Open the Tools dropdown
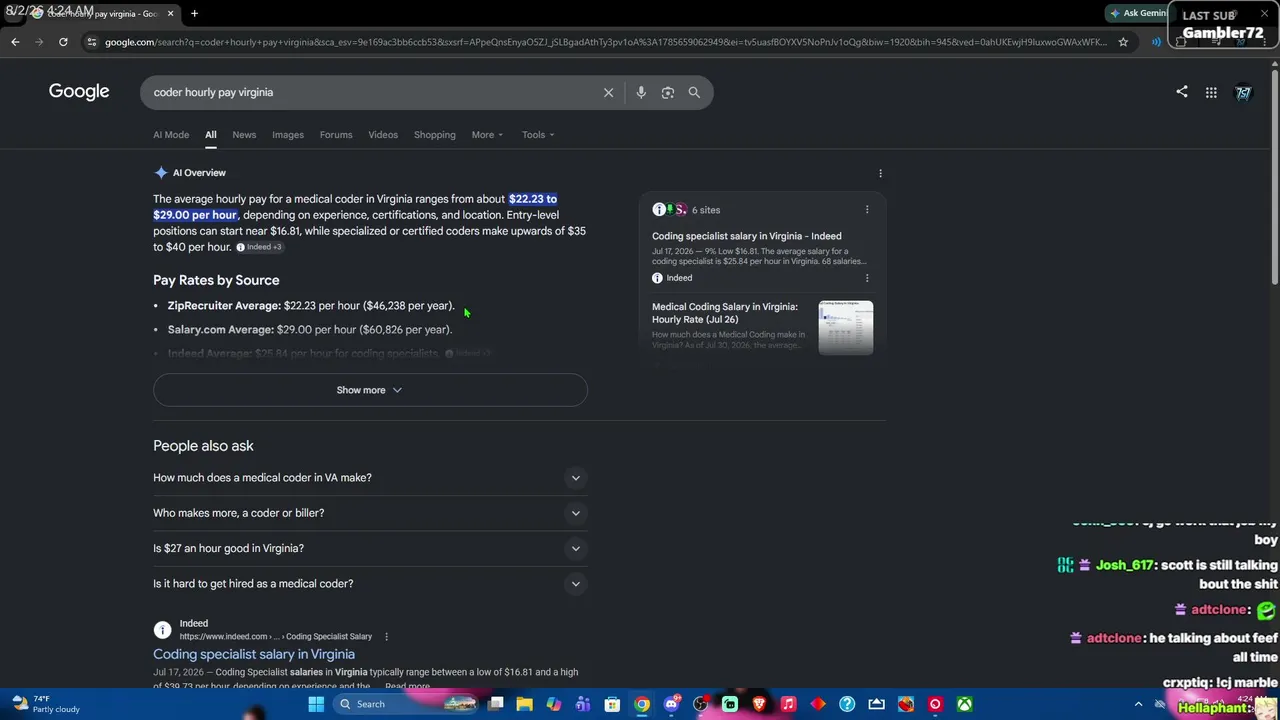The width and height of the screenshot is (1280, 720). [x=538, y=135]
